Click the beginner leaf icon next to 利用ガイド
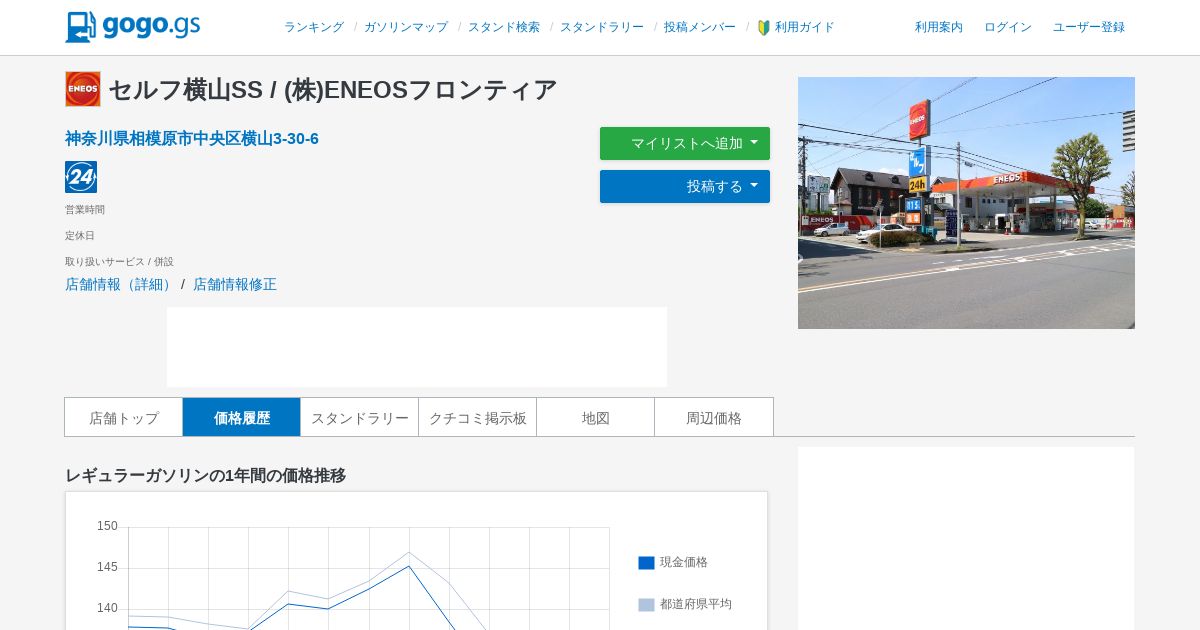Image resolution: width=1200 pixels, height=630 pixels. pyautogui.click(x=764, y=28)
